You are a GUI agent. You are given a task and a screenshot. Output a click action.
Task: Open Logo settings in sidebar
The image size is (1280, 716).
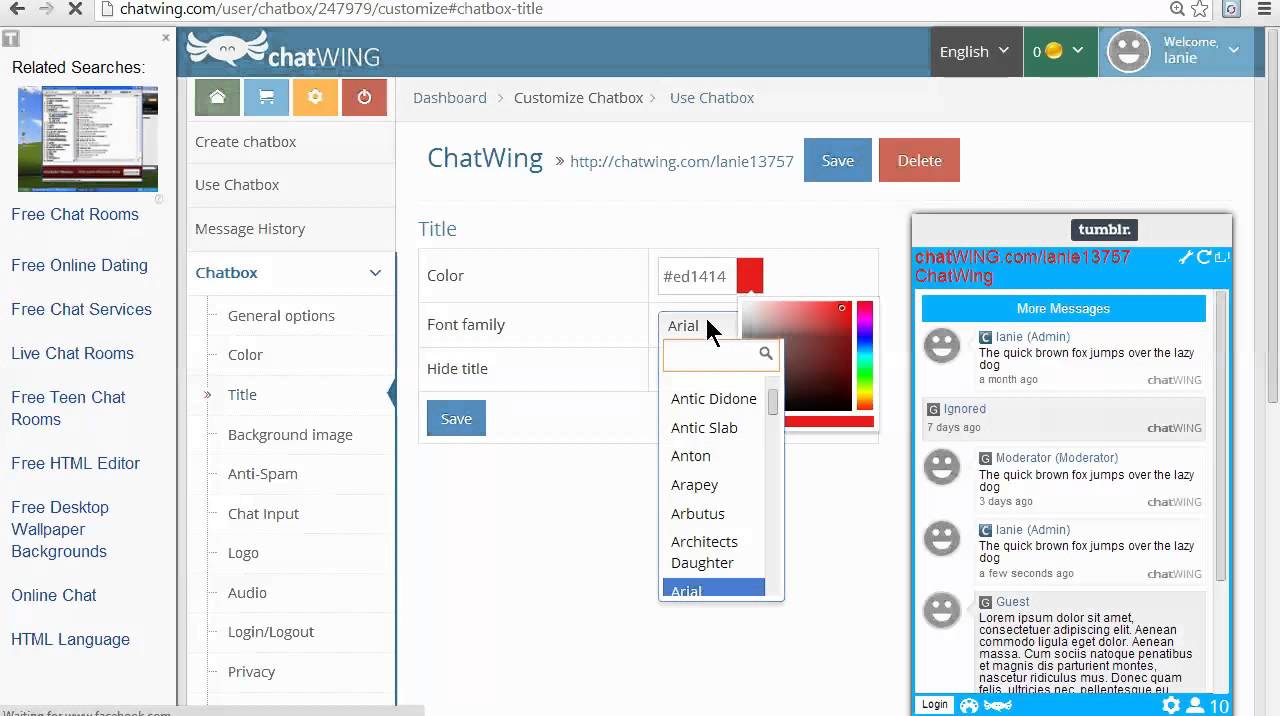coord(243,552)
